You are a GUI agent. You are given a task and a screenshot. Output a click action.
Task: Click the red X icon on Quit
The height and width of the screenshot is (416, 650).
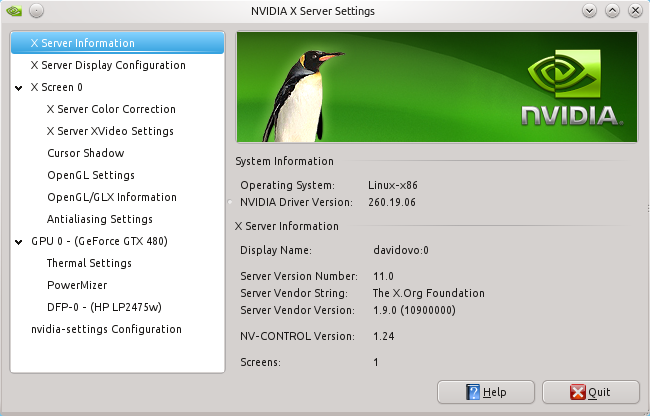point(578,392)
